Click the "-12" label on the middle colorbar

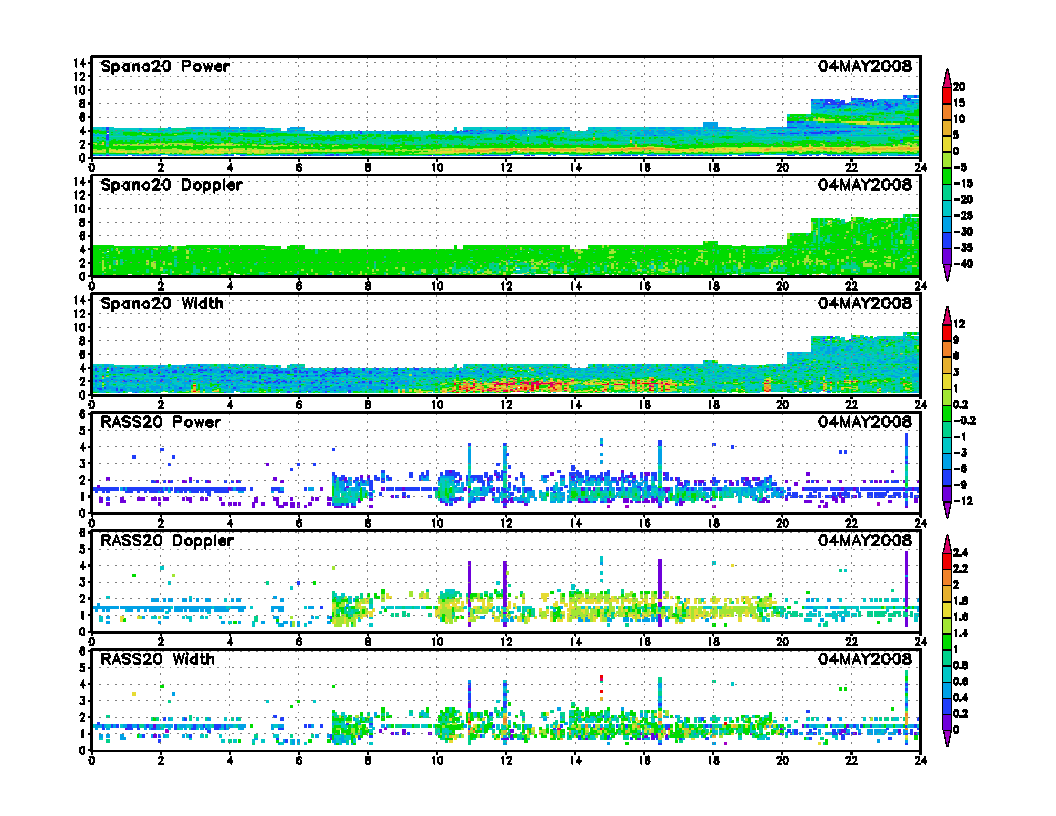click(x=964, y=501)
